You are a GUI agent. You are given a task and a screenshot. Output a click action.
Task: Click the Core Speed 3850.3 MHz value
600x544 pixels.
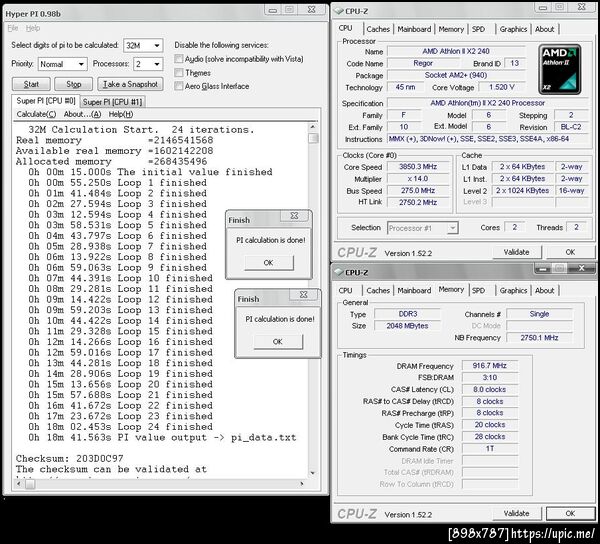point(418,167)
